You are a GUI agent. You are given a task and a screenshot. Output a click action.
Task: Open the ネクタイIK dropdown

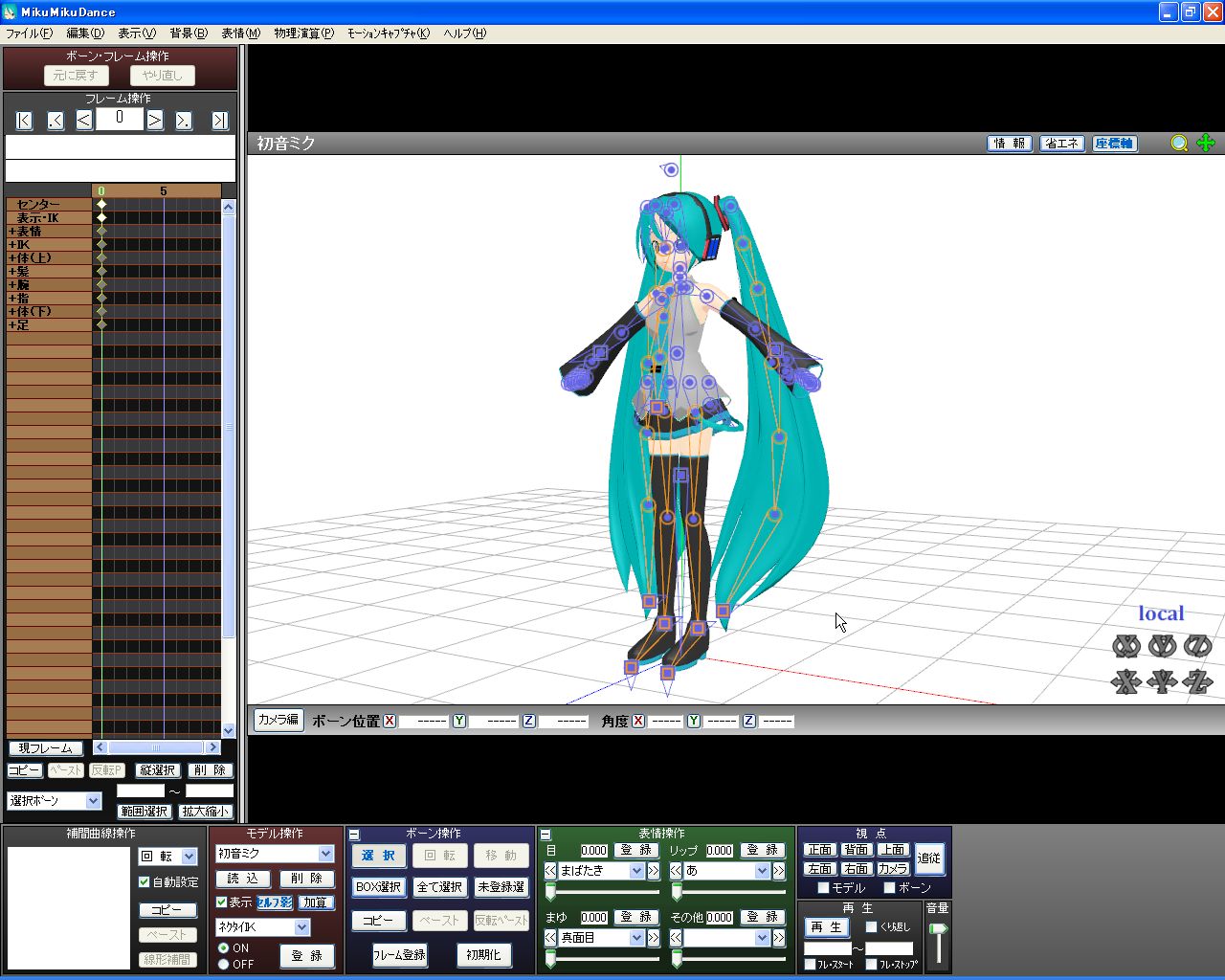pos(302,926)
